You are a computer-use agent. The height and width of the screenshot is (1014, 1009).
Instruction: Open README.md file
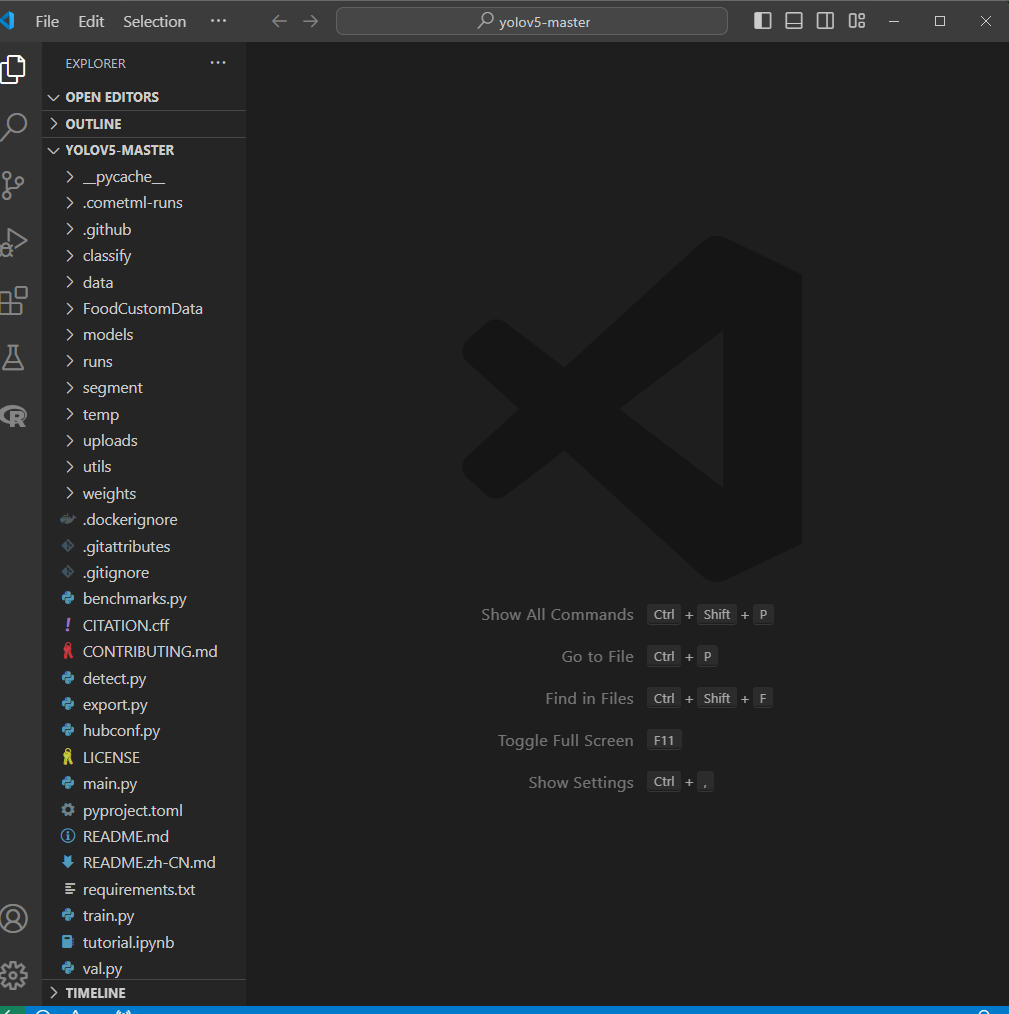pos(144,836)
